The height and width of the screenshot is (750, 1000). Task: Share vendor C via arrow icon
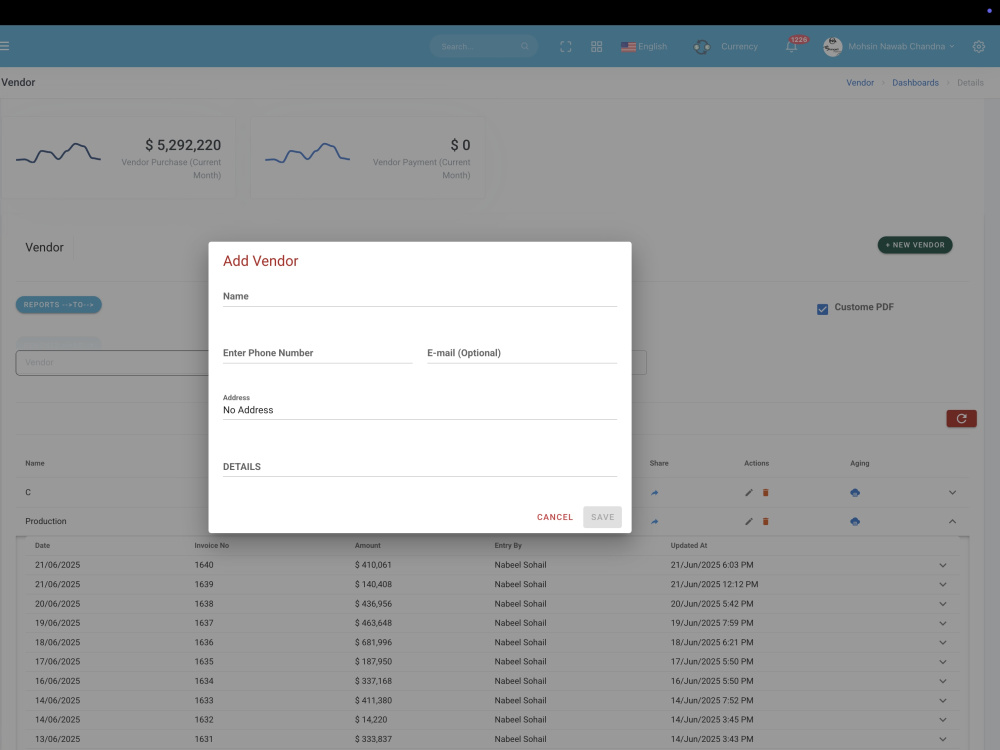(654, 492)
